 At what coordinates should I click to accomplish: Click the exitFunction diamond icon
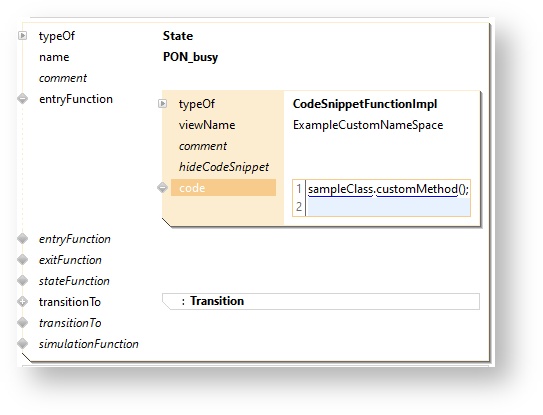[x=23, y=260]
